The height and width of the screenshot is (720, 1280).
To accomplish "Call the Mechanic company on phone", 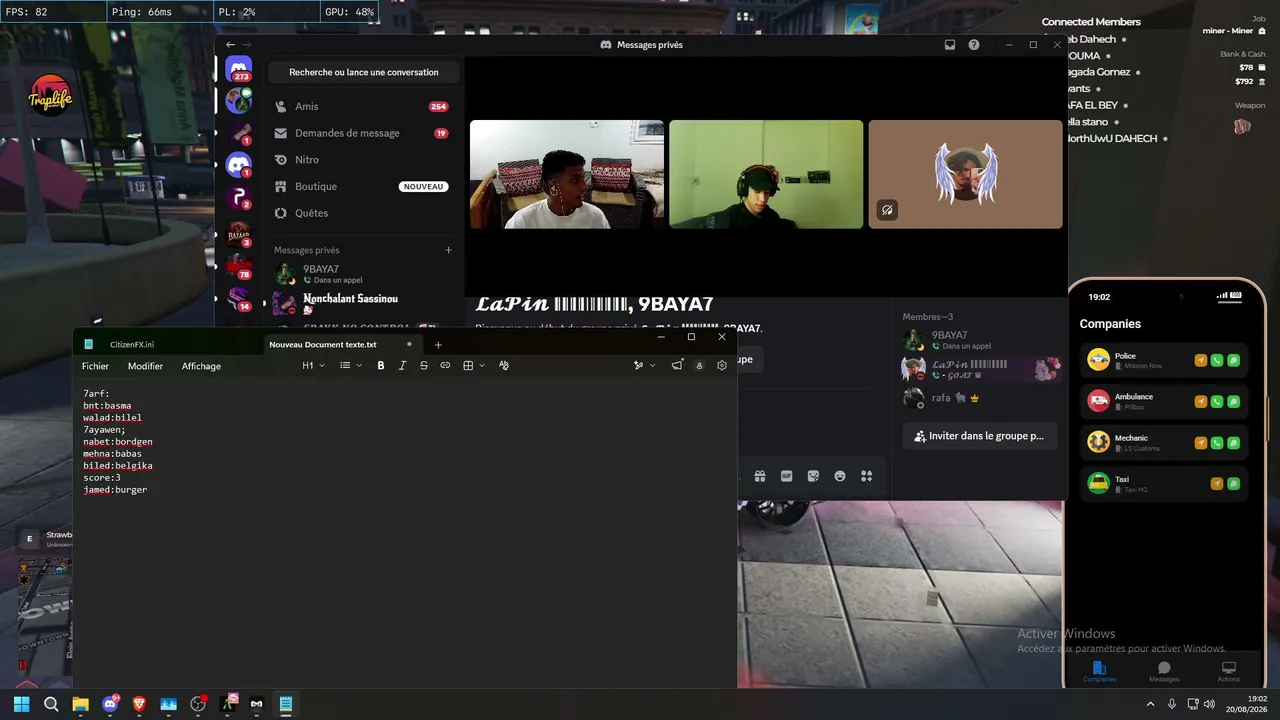I will (1217, 442).
